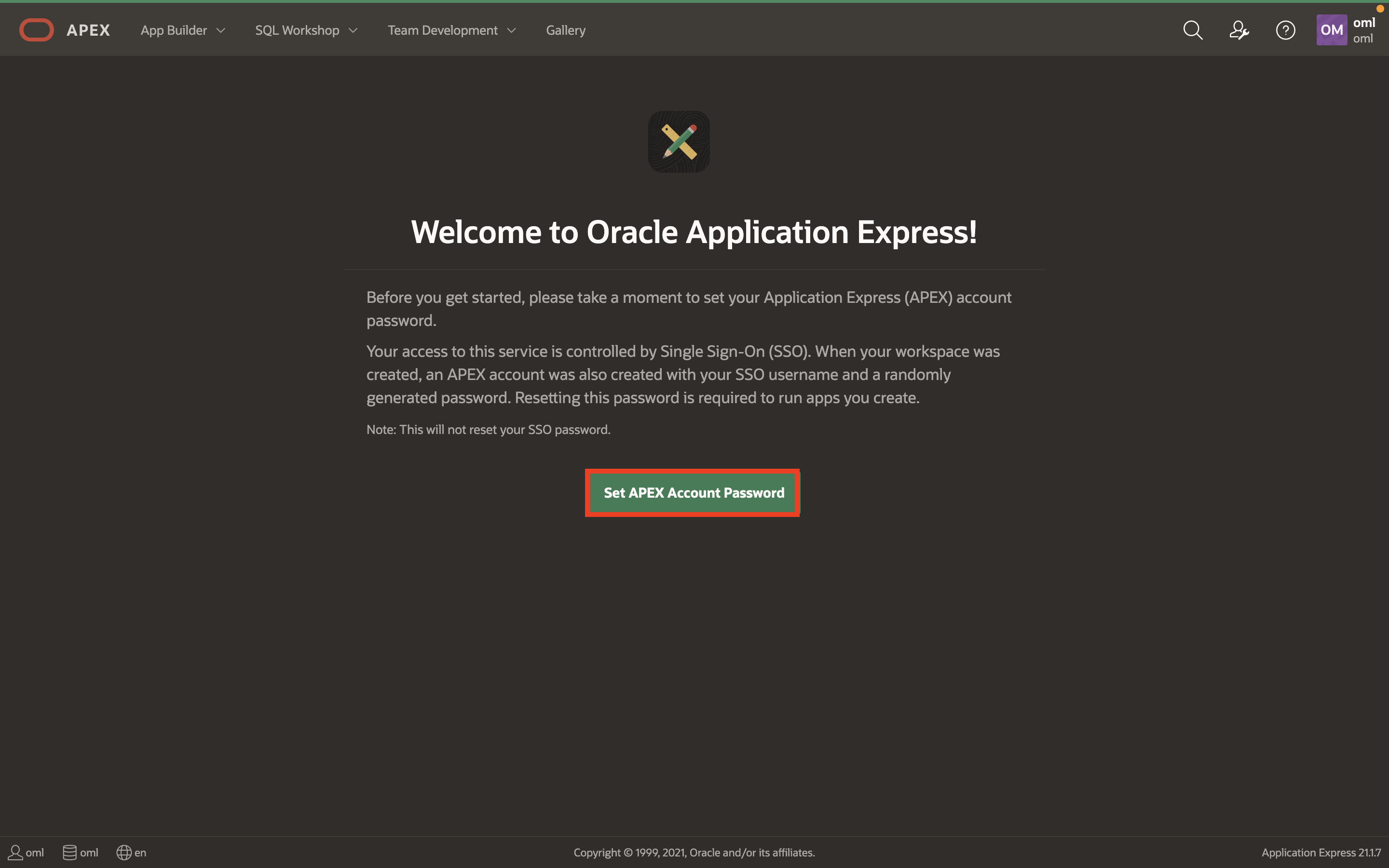Image resolution: width=1389 pixels, height=868 pixels.
Task: Open the search magnifier icon
Action: (x=1193, y=30)
